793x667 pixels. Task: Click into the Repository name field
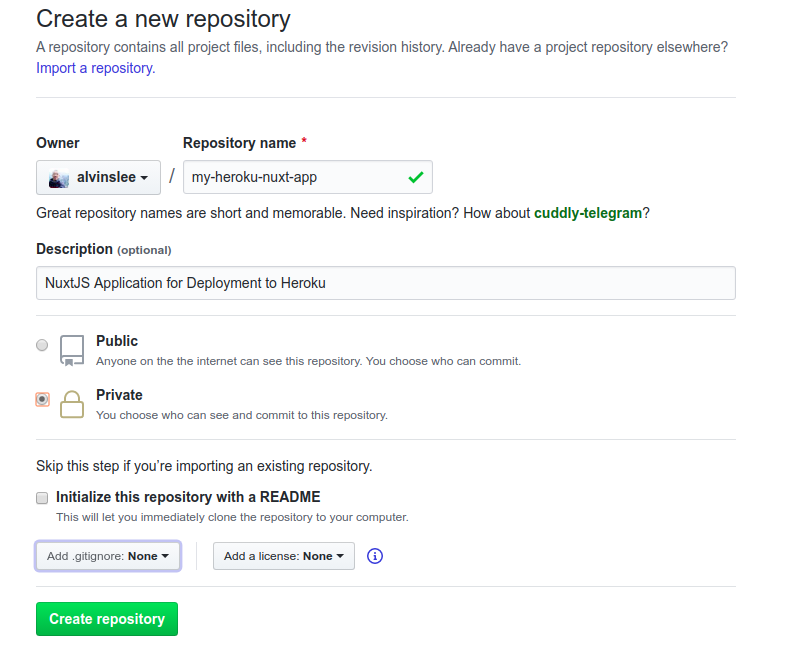[x=295, y=178]
